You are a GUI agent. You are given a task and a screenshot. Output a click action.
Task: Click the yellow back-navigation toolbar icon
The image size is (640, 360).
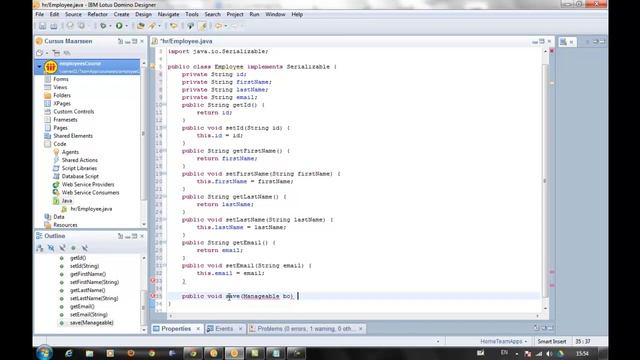click(218, 26)
